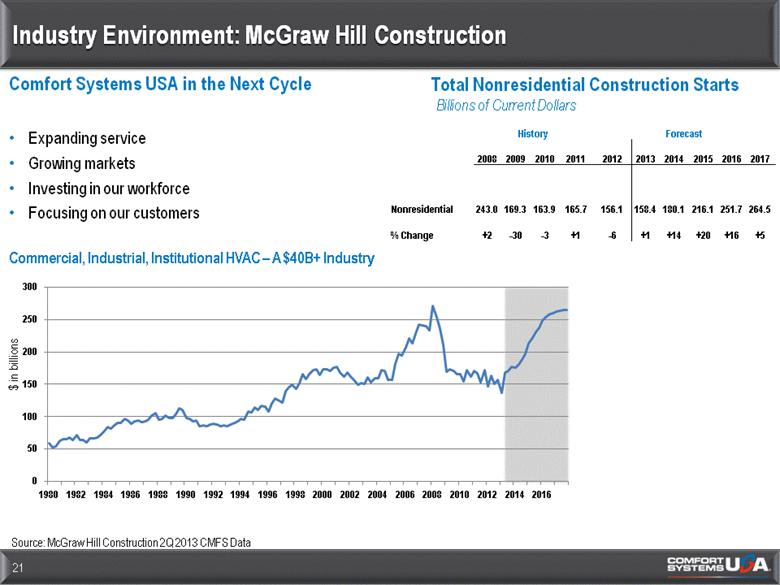Click the 2009 column header in the table
Viewport: 780px width, 585px height.
(515, 159)
